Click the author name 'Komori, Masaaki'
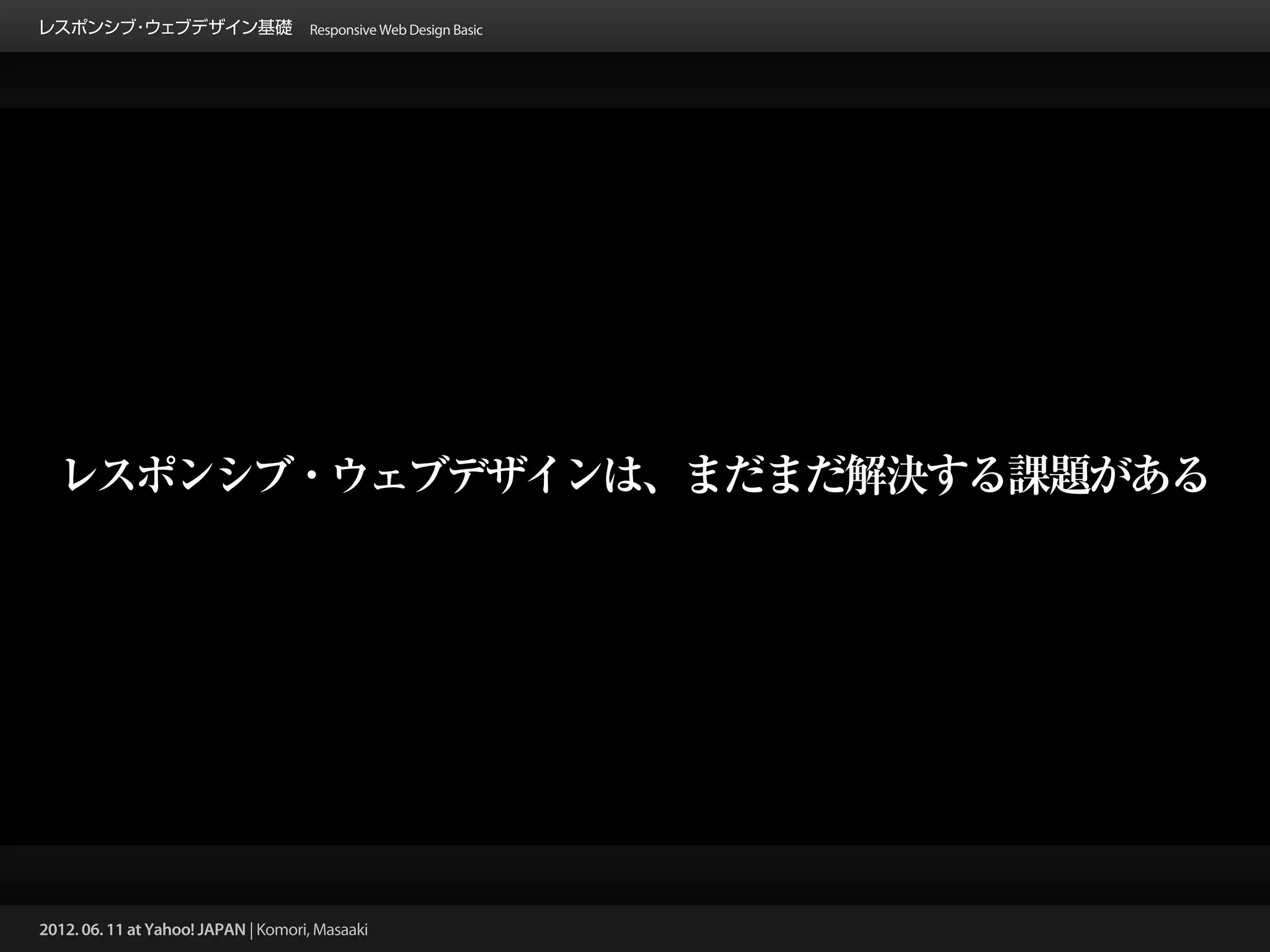 tap(312, 930)
